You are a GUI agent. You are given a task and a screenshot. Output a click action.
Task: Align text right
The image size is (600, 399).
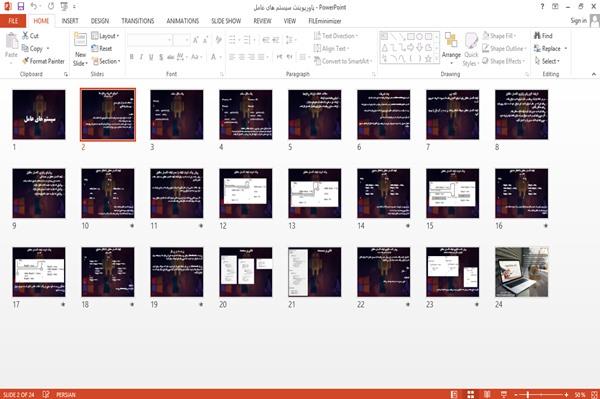coord(251,57)
